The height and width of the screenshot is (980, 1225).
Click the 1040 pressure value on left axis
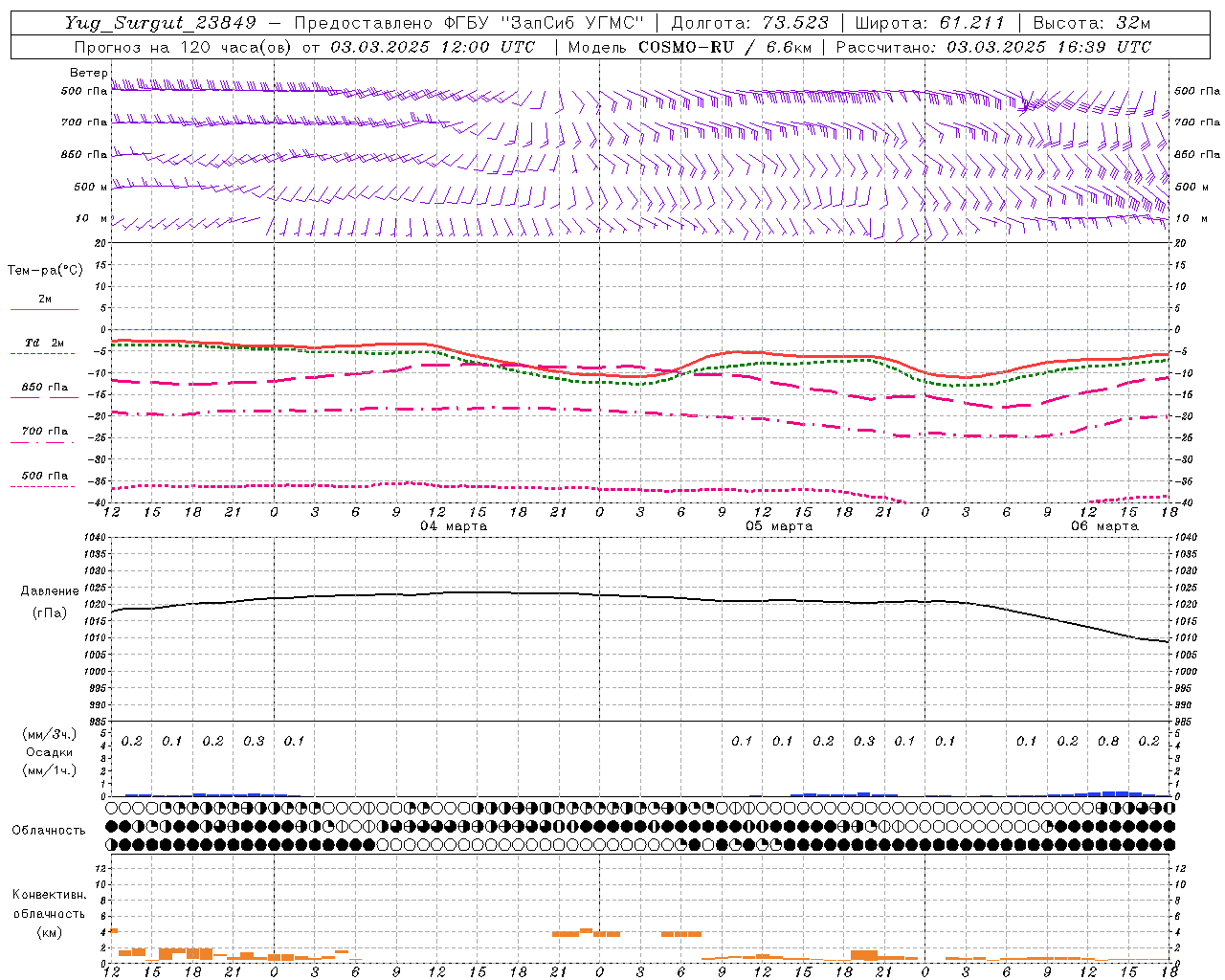tap(93, 538)
